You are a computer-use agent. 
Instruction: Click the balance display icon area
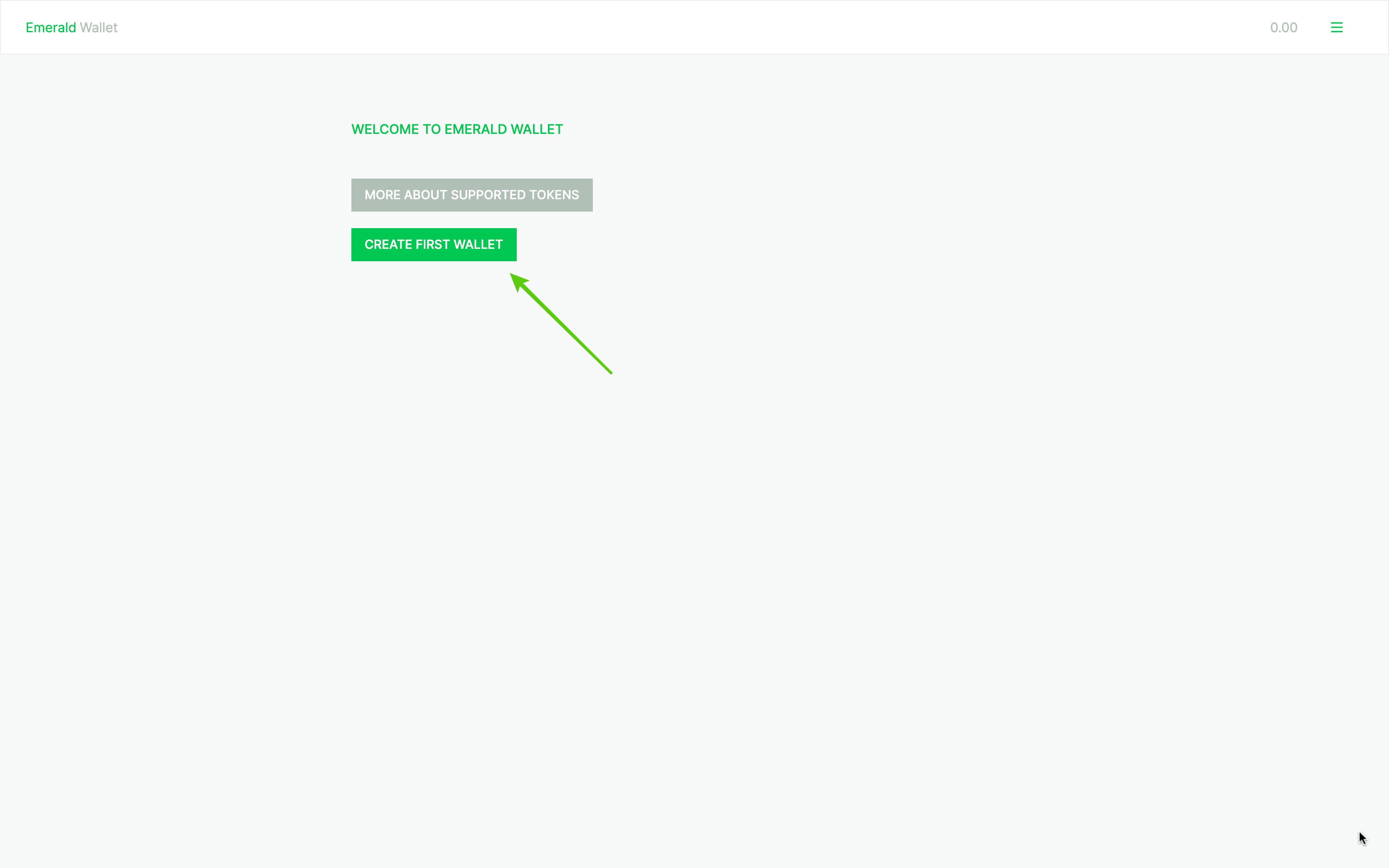[1283, 27]
